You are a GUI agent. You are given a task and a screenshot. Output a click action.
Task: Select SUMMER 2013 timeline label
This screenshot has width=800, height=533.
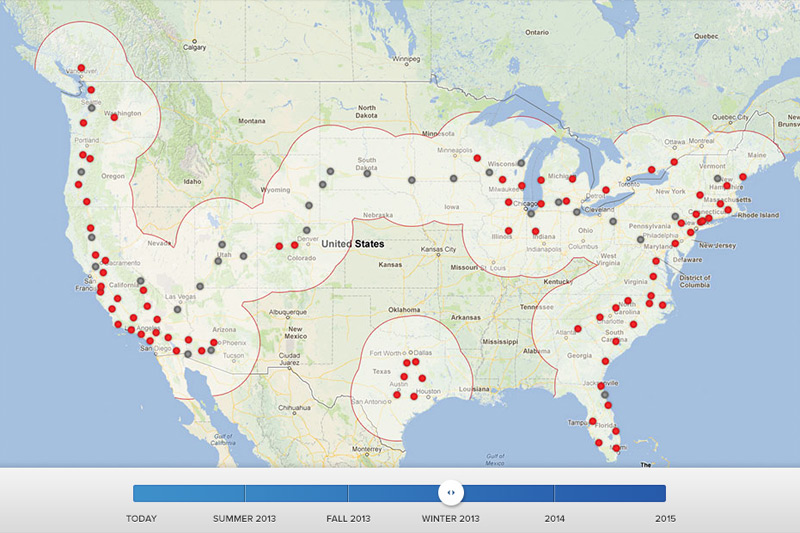click(244, 519)
